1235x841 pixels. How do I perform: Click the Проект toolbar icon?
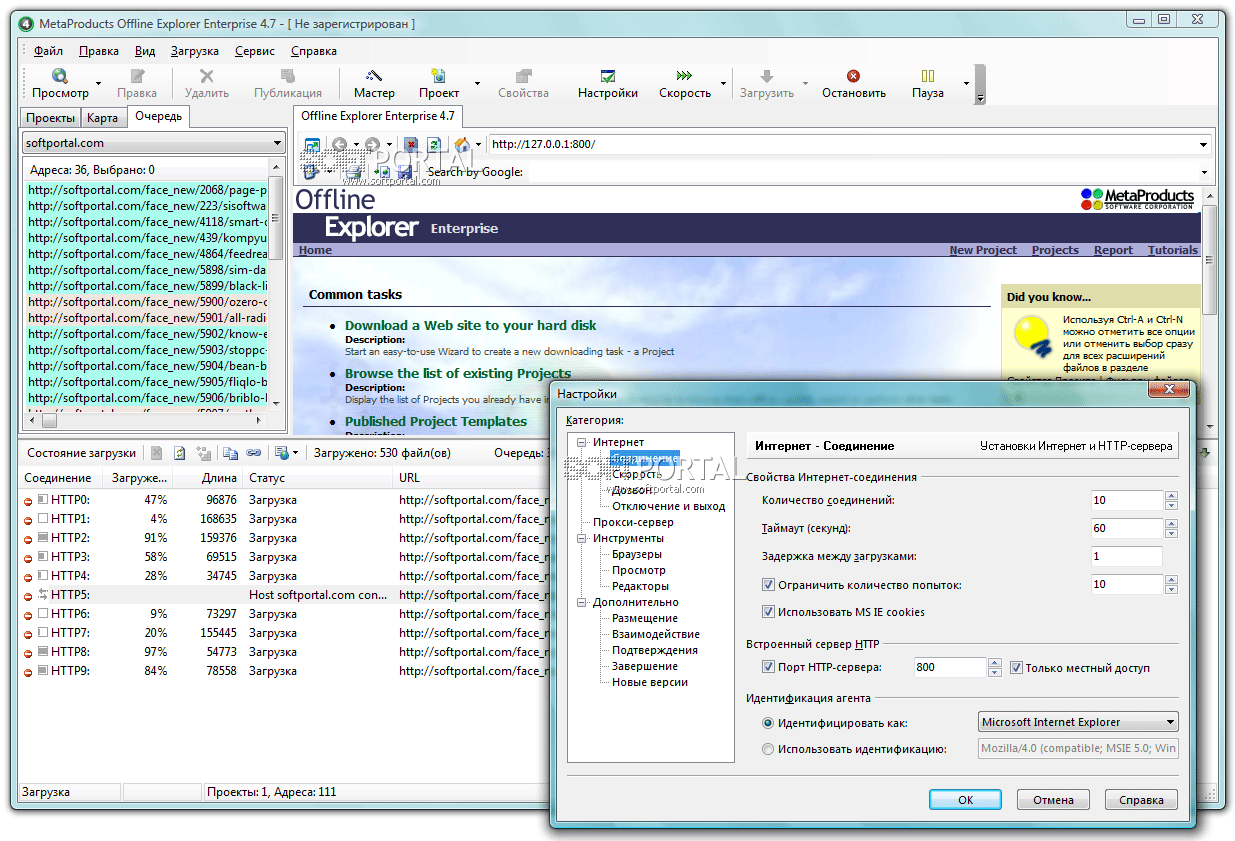click(x=438, y=76)
